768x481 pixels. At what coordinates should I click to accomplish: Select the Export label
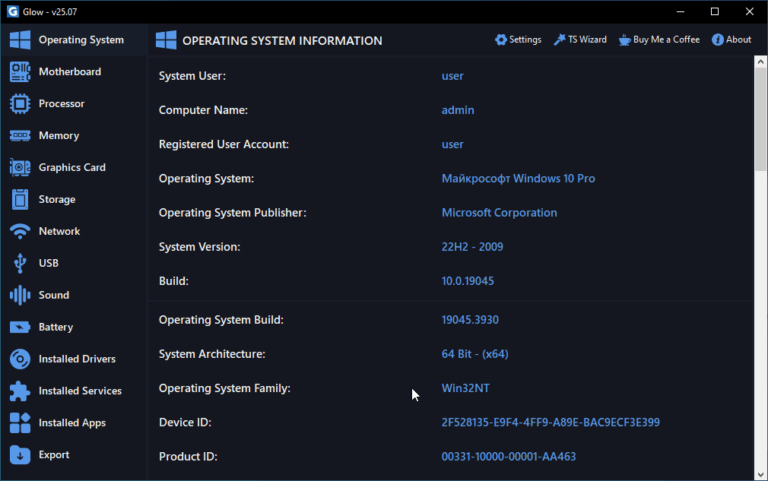tap(54, 455)
